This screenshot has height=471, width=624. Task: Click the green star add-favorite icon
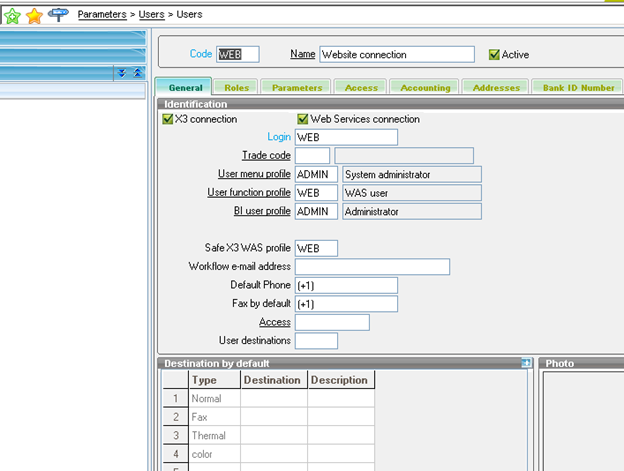click(13, 16)
